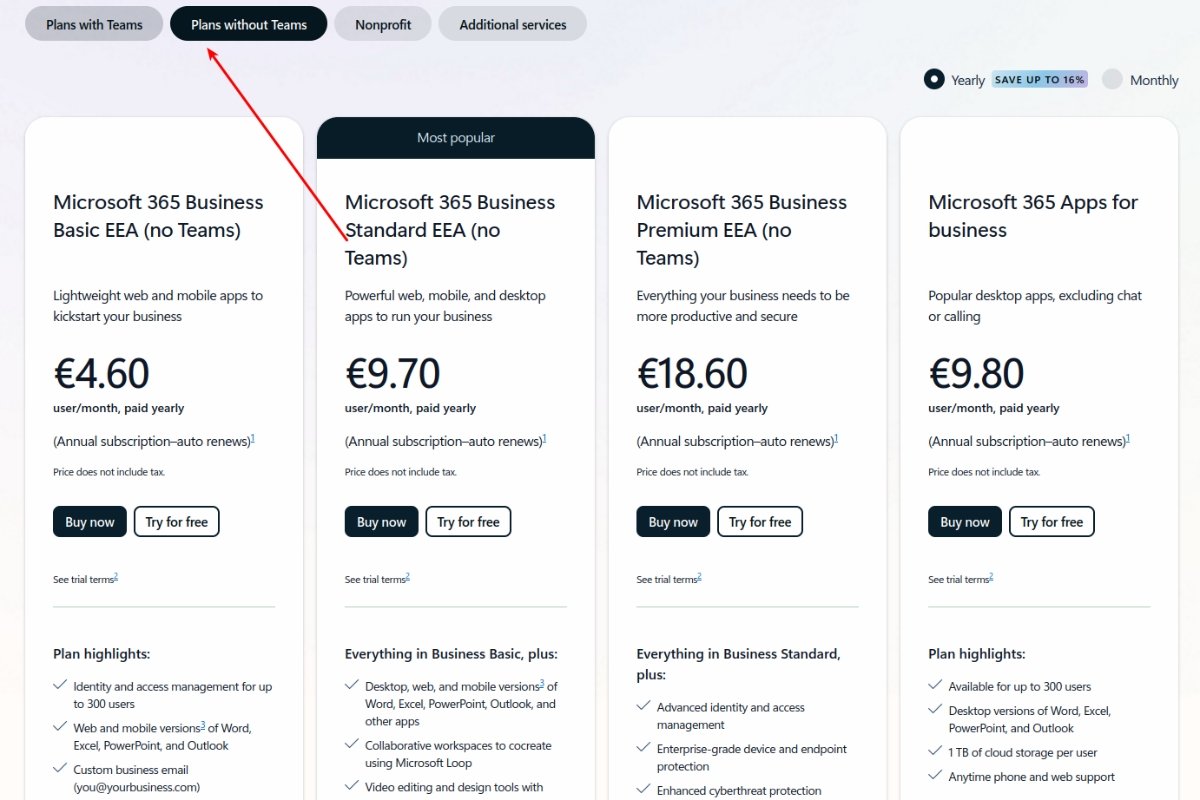Open the Nonprofit plans tab
Viewport: 1200px width, 800px height.
coord(383,23)
